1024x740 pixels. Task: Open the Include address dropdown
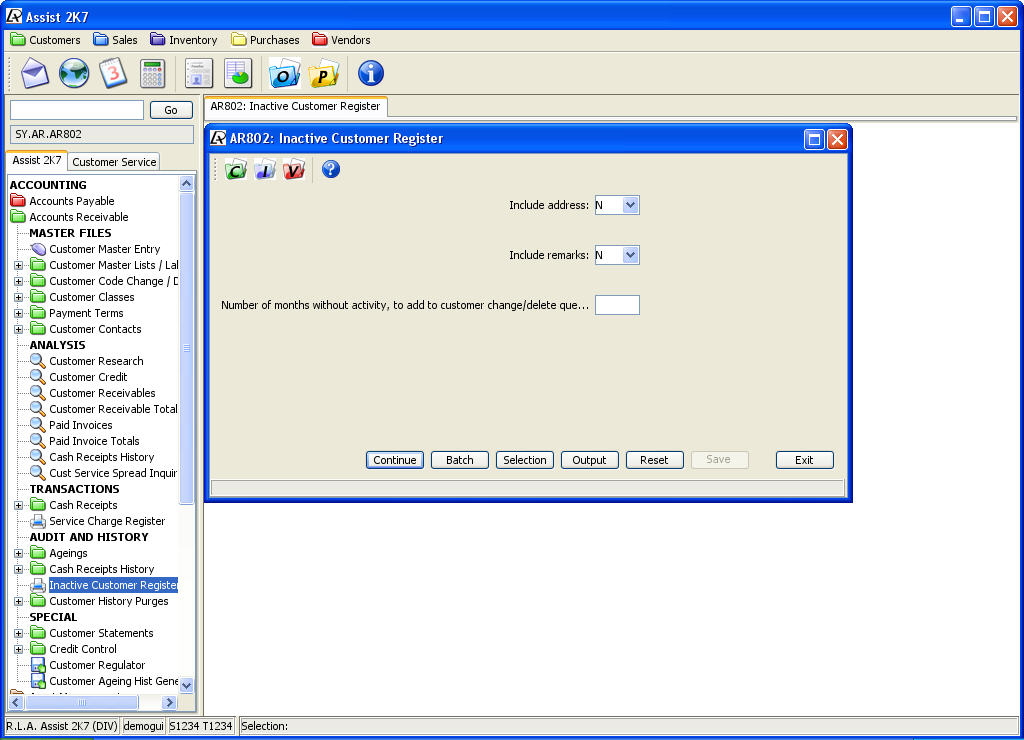pyautogui.click(x=629, y=205)
